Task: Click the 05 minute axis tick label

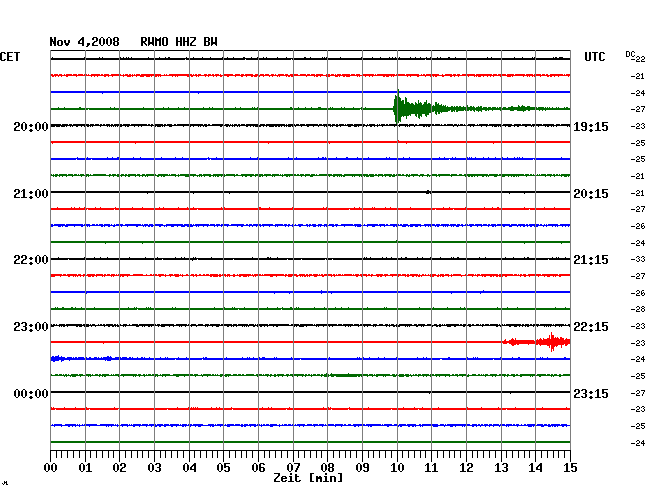Action: point(223,468)
